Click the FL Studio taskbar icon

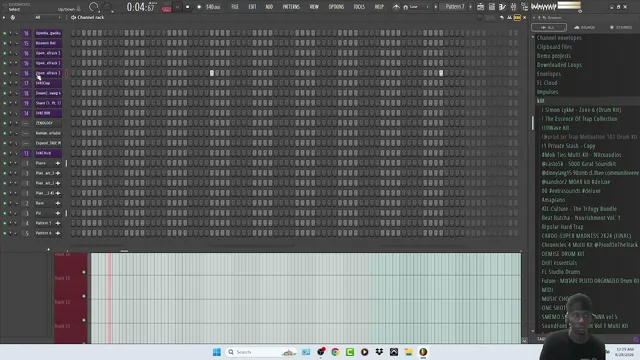[x=423, y=352]
